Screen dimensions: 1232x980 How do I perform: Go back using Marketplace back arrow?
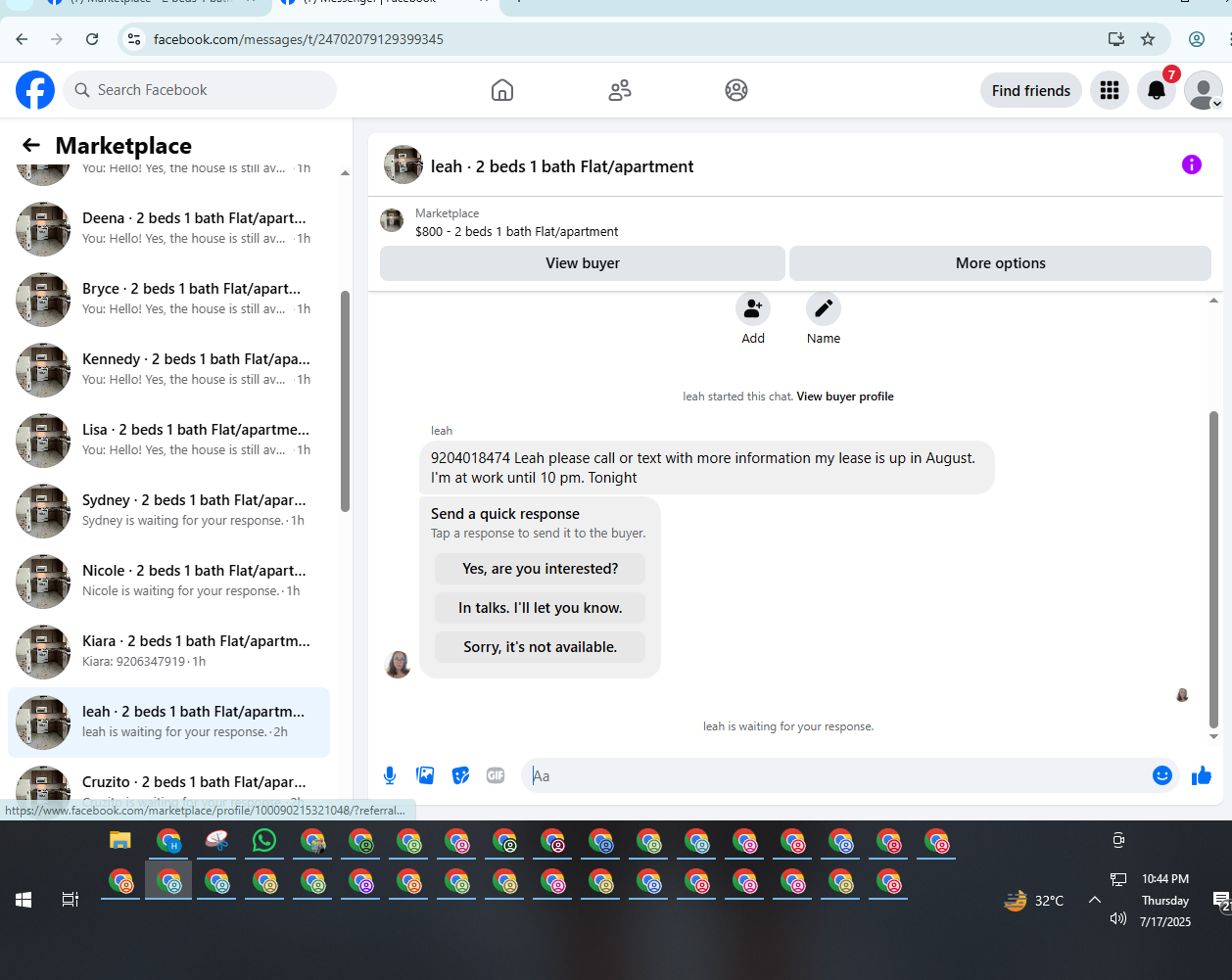[31, 146]
